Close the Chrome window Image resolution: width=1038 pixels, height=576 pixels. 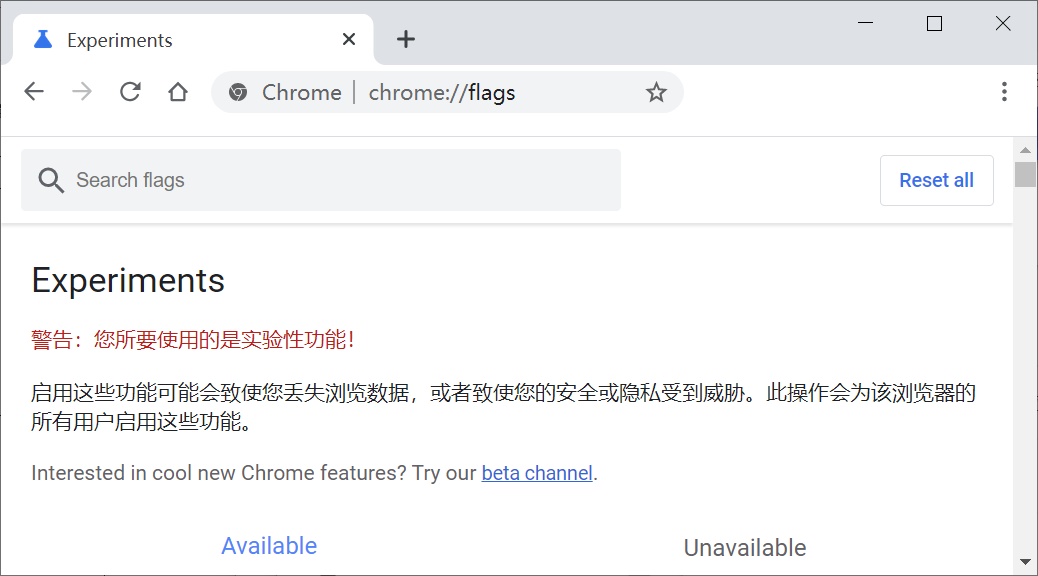1003,24
